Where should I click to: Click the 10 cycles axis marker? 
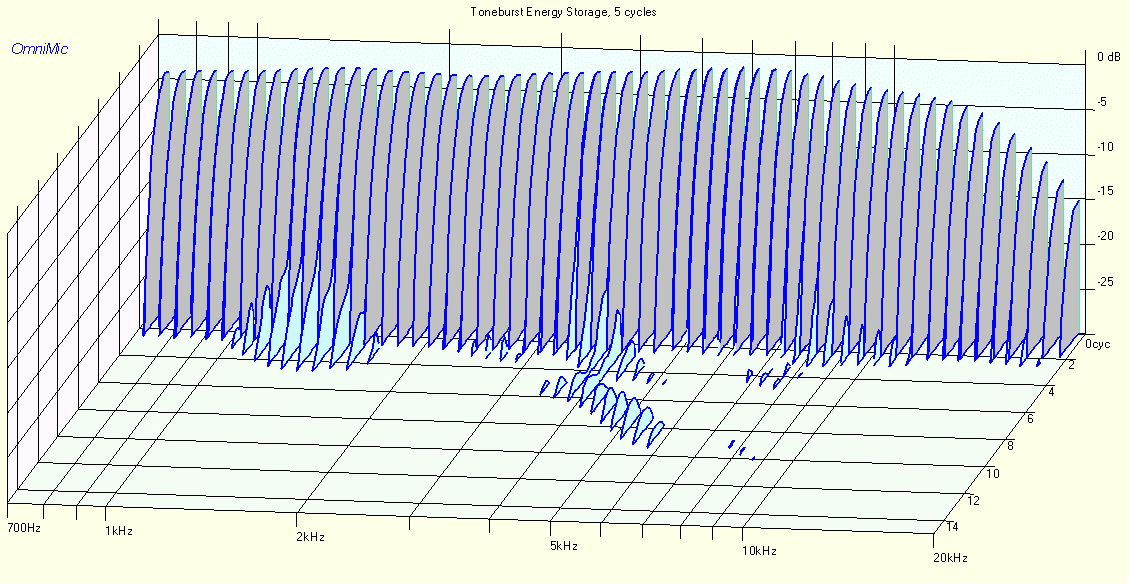point(993,473)
